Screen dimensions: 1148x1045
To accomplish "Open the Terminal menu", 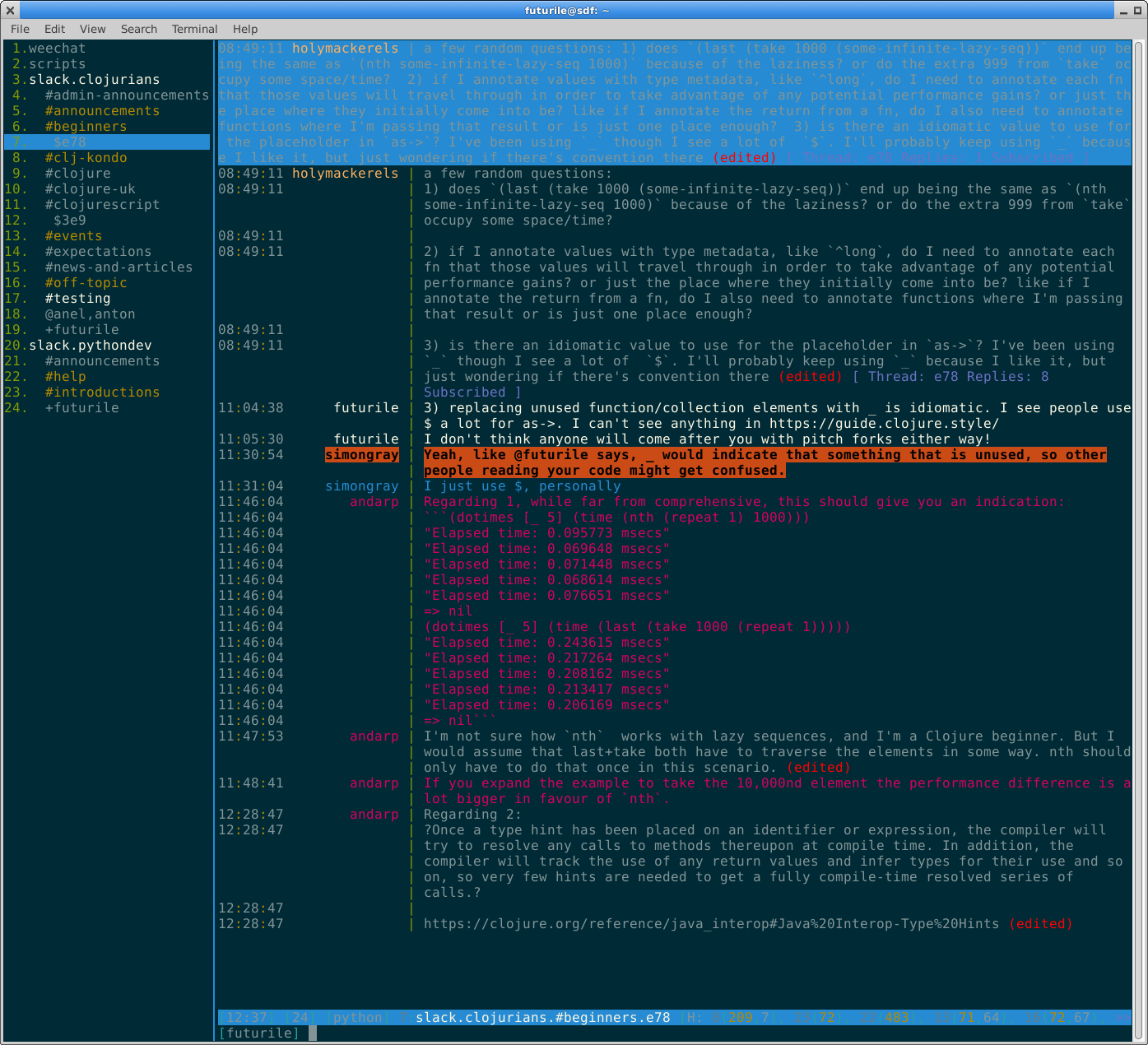I will [194, 29].
